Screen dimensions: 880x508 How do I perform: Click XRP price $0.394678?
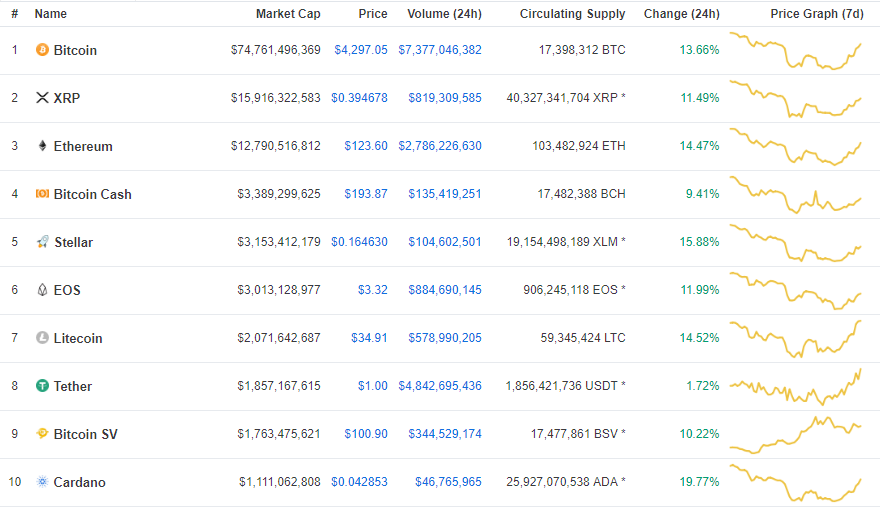pos(359,98)
